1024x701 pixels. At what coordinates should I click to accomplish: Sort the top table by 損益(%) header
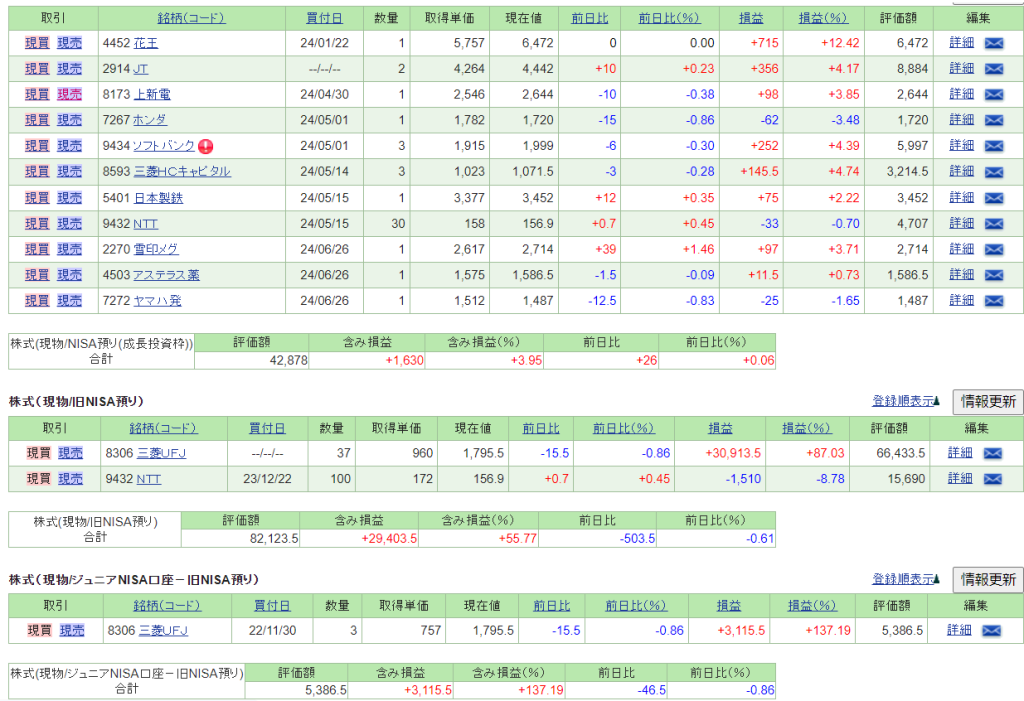(x=825, y=18)
